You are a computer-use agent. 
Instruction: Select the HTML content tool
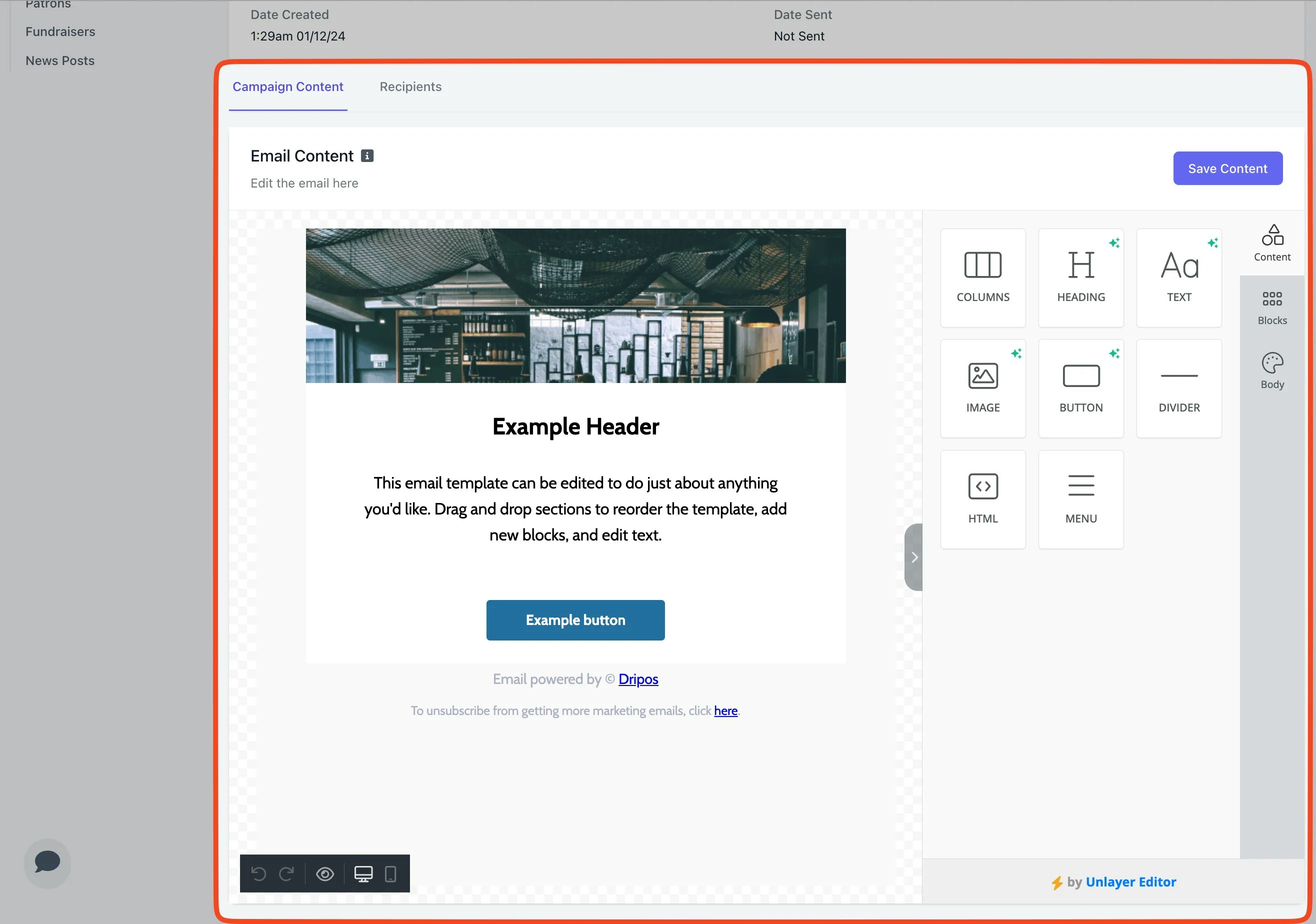click(982, 498)
